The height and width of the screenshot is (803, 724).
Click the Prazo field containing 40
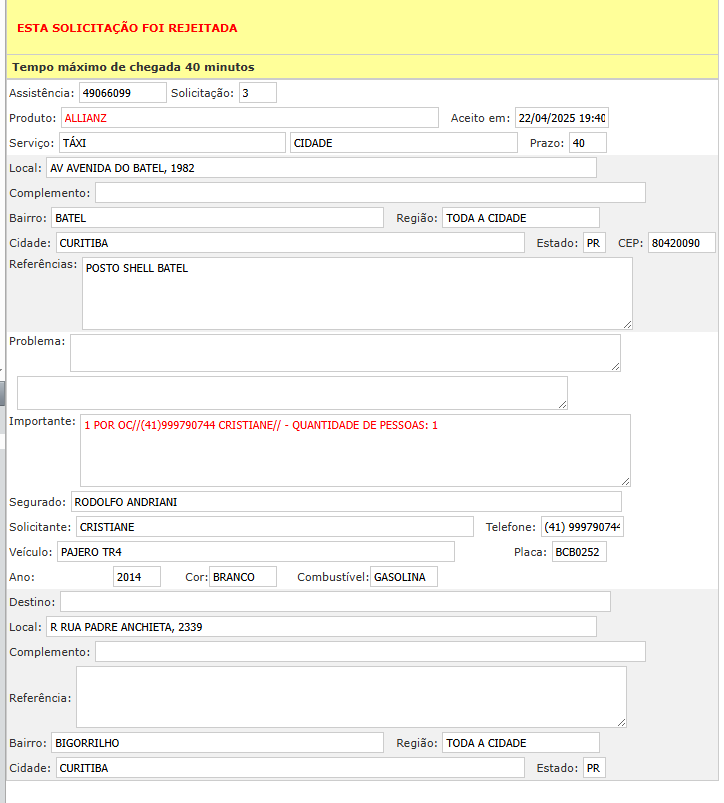[587, 143]
